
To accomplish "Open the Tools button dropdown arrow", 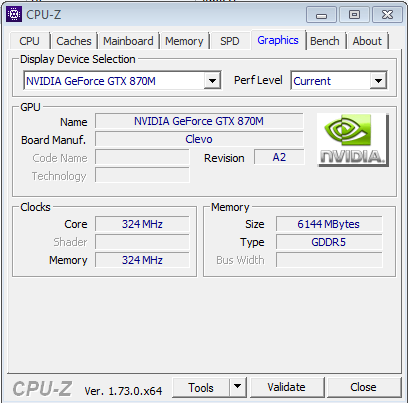I will [x=237, y=387].
